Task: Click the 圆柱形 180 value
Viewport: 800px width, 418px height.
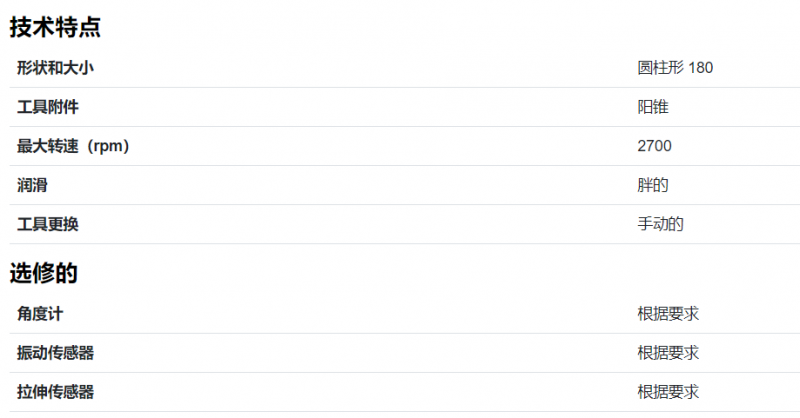Action: (675, 67)
